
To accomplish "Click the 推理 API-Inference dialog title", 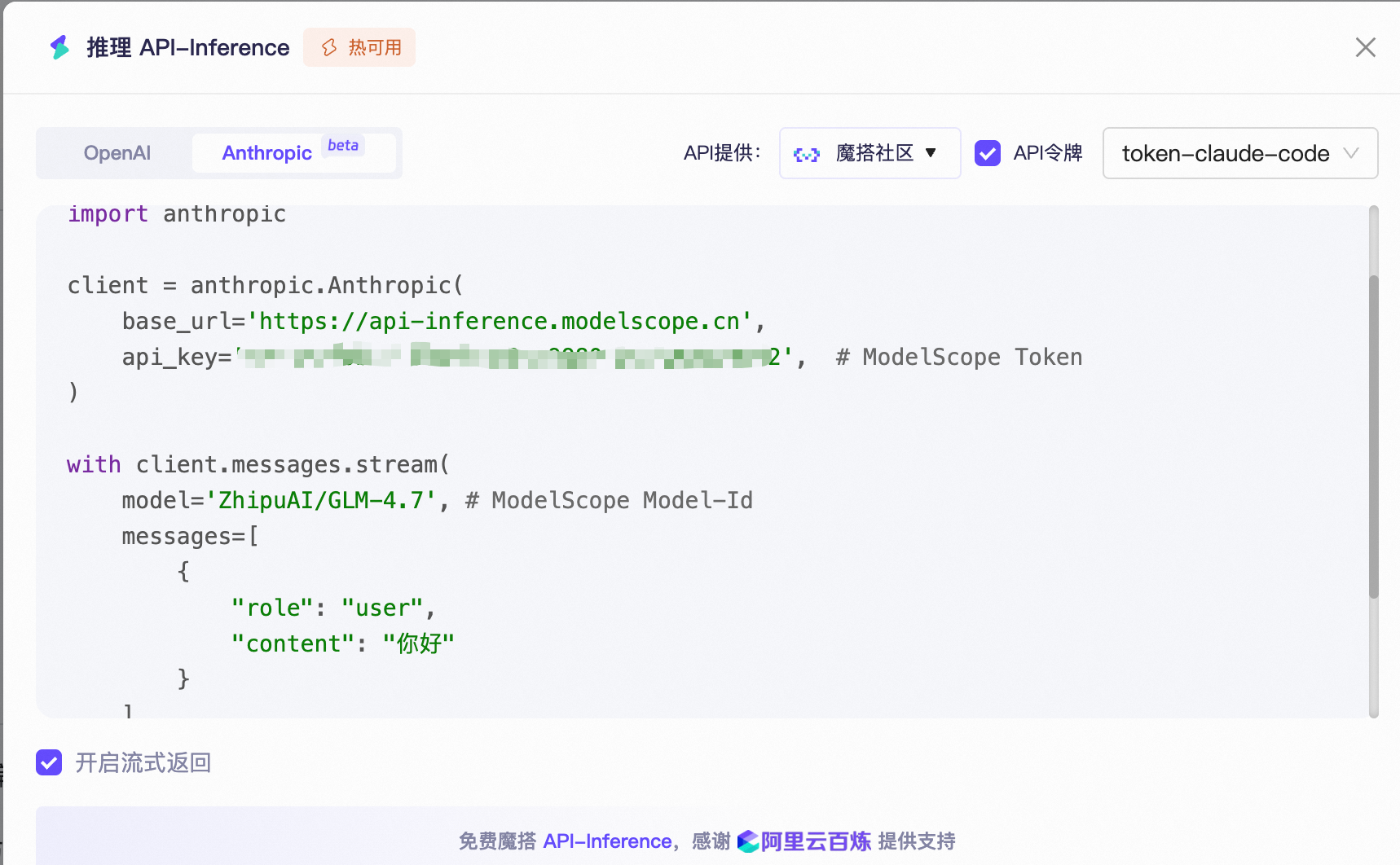I will pyautogui.click(x=188, y=47).
